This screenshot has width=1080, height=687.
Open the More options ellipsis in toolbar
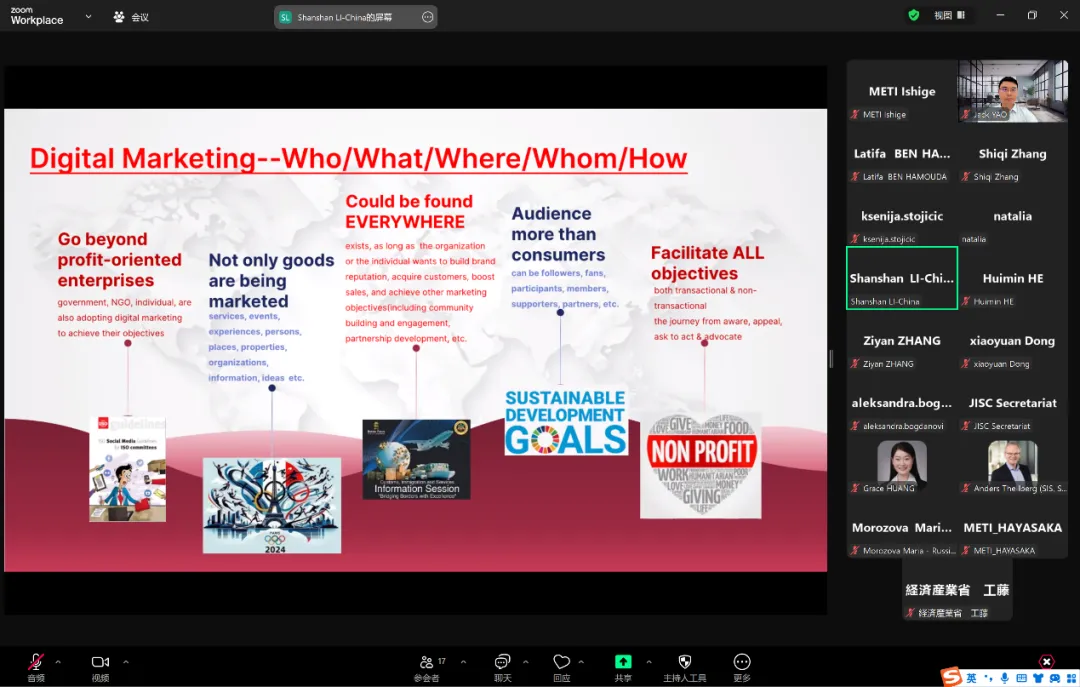(x=742, y=666)
